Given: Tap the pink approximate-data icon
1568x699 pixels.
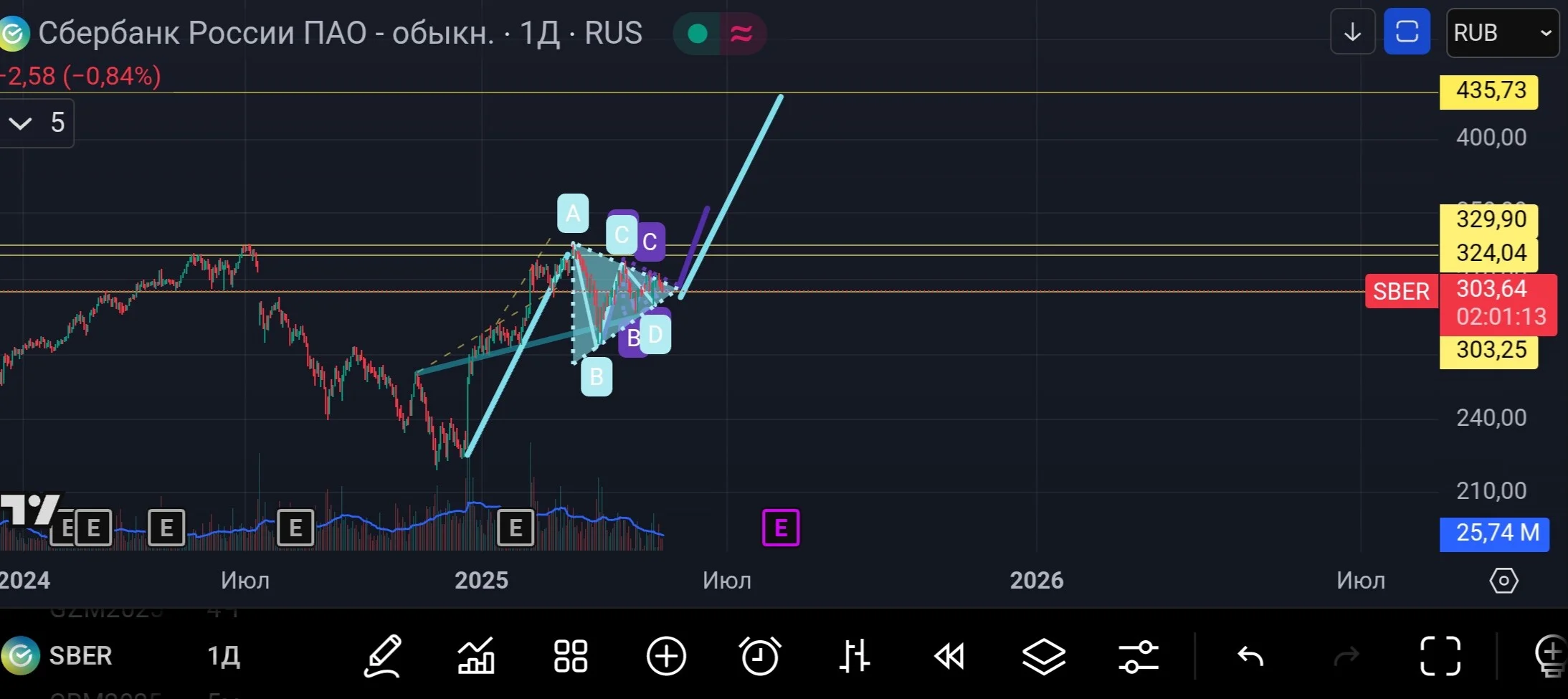Looking at the screenshot, I should (742, 33).
